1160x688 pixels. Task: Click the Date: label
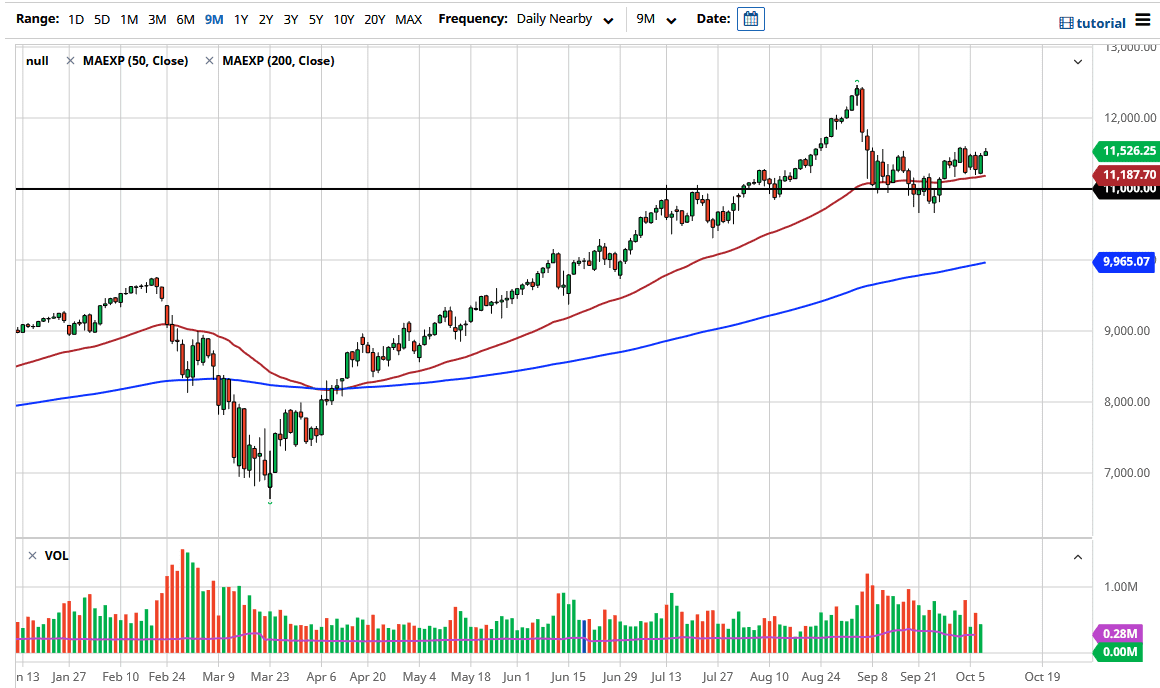point(713,18)
